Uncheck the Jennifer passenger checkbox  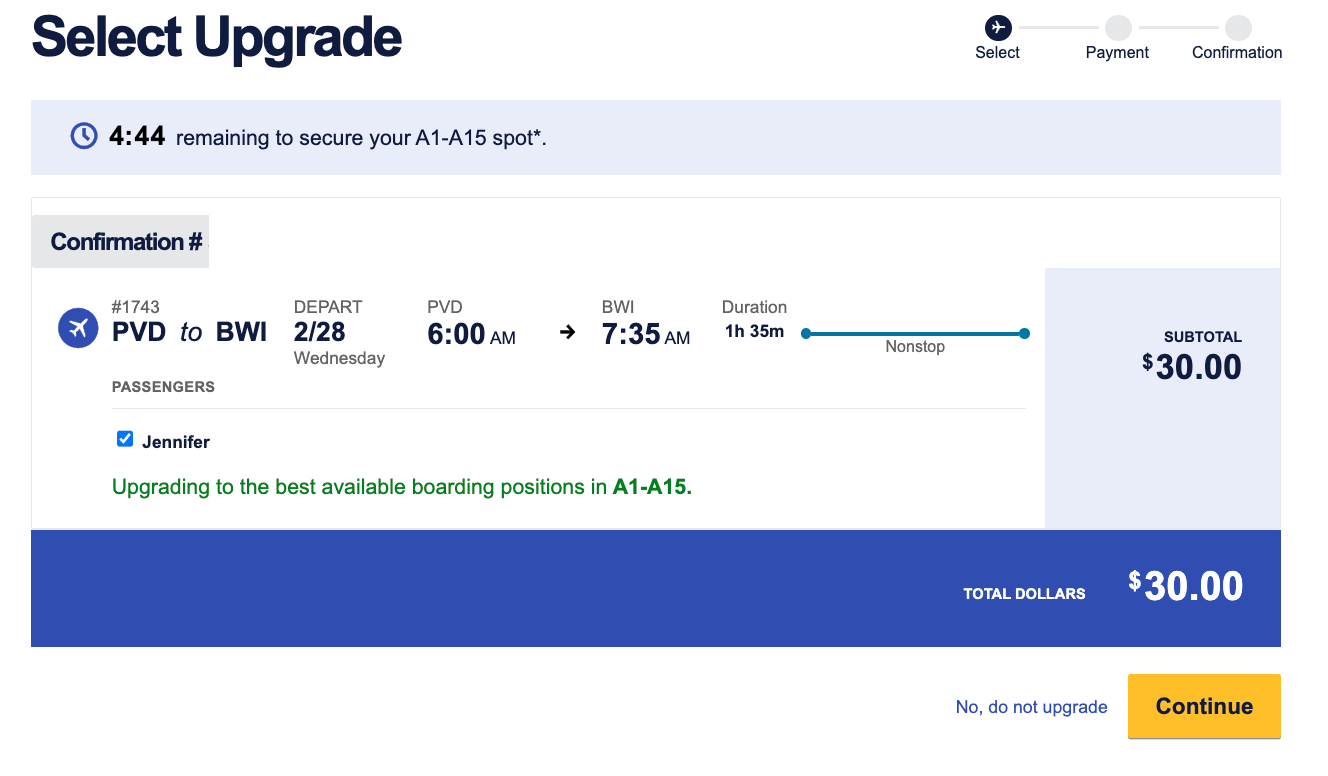pyautogui.click(x=125, y=439)
